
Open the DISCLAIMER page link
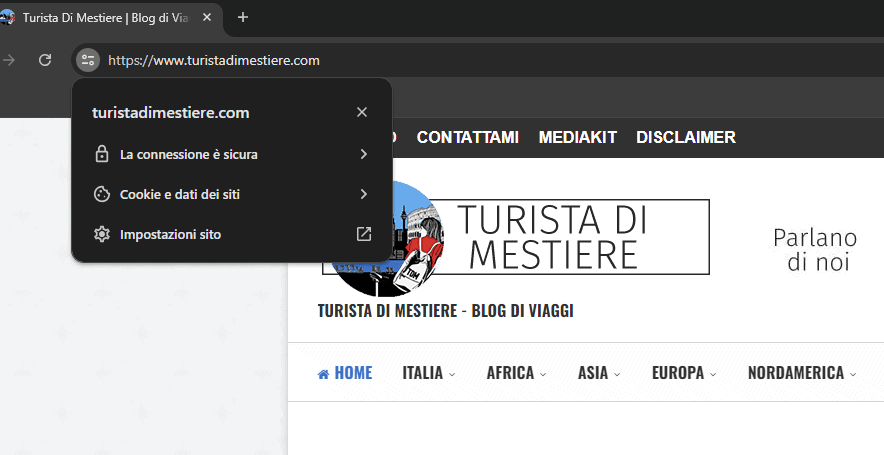[686, 137]
